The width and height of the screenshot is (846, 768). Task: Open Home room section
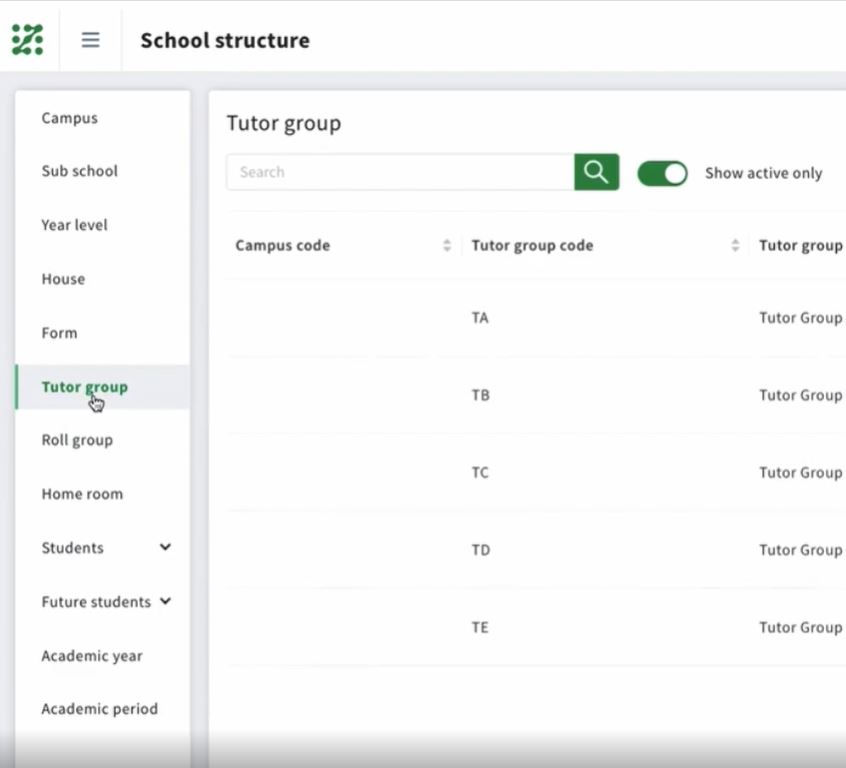pos(82,494)
